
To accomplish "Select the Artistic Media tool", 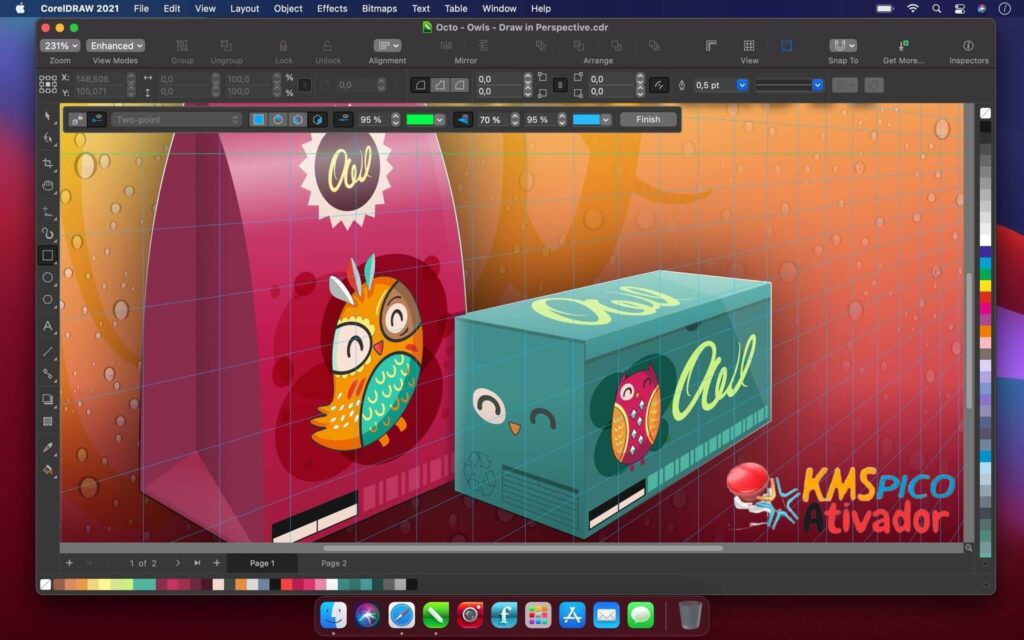I will [x=48, y=233].
